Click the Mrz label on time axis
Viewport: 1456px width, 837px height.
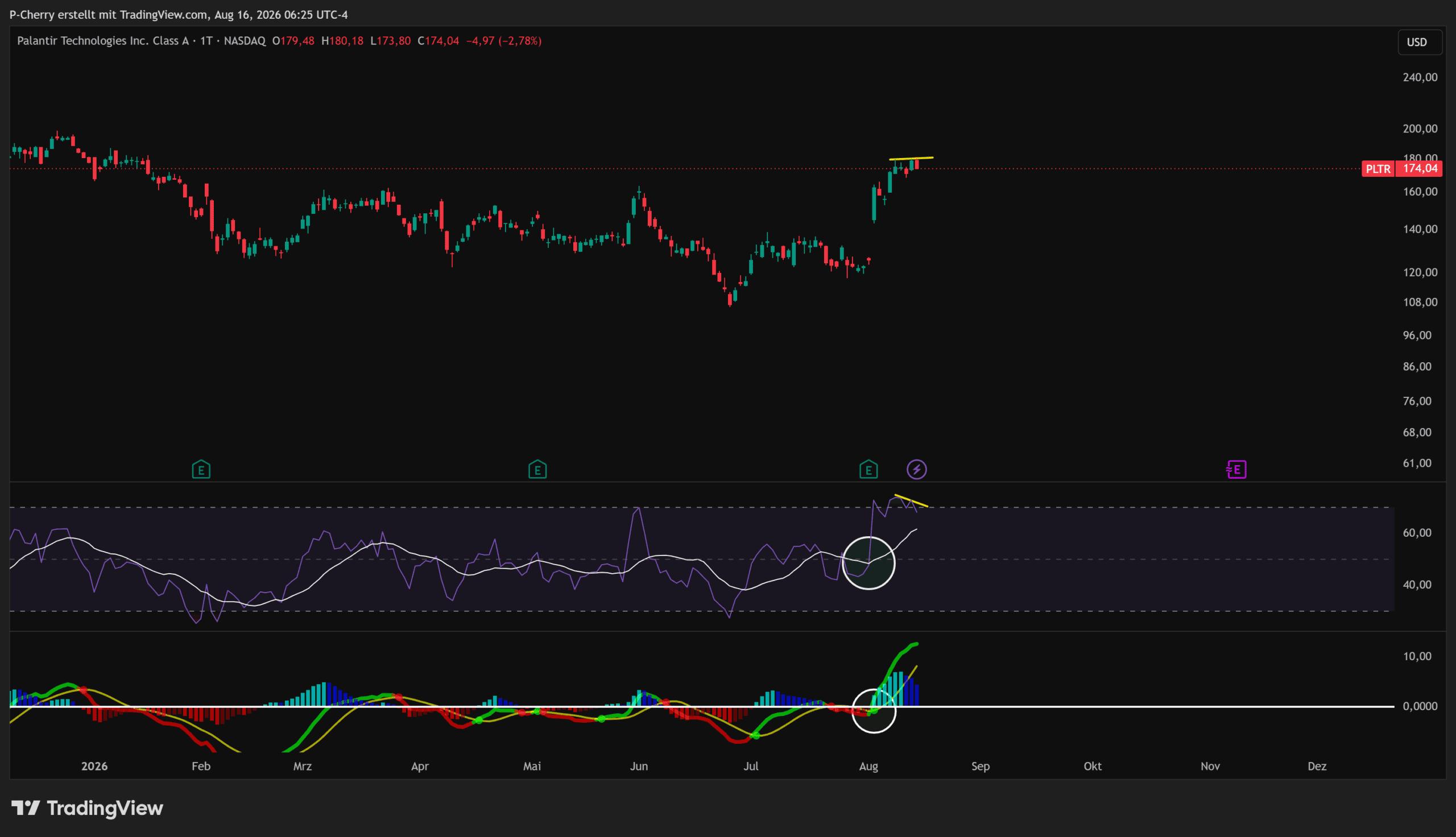pos(303,766)
